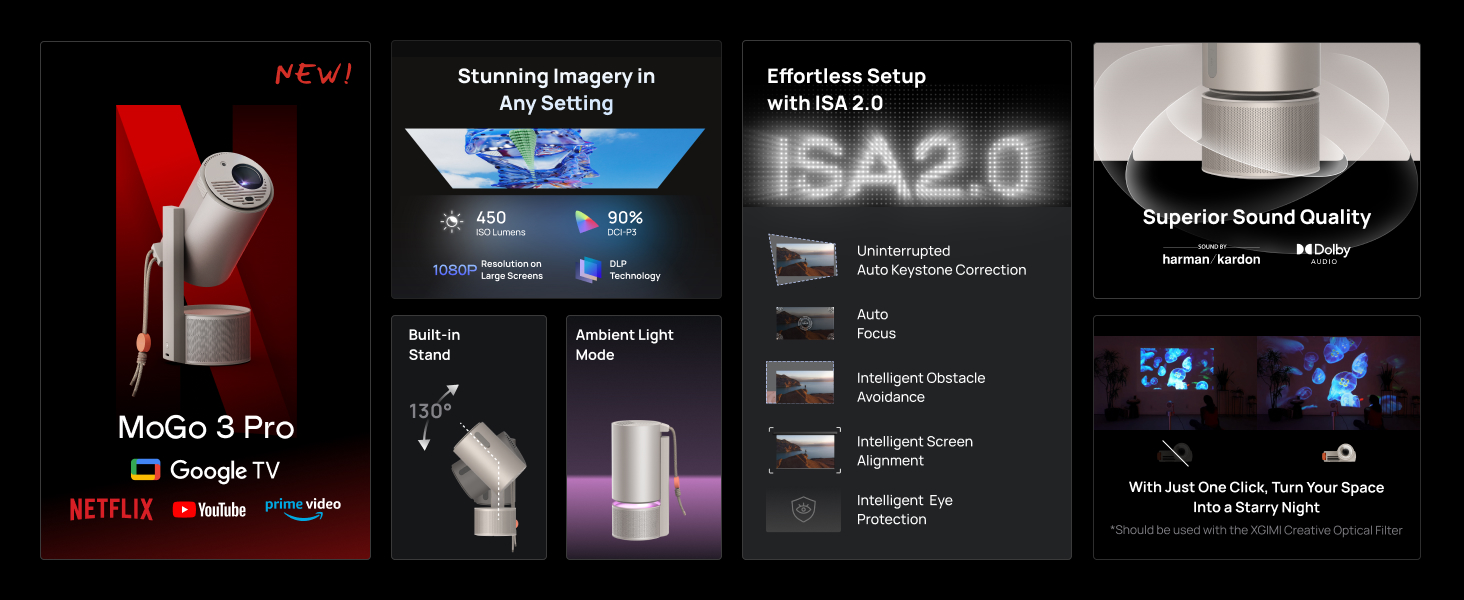Image resolution: width=1464 pixels, height=600 pixels.
Task: Click the YouTube logo
Action: point(209,510)
